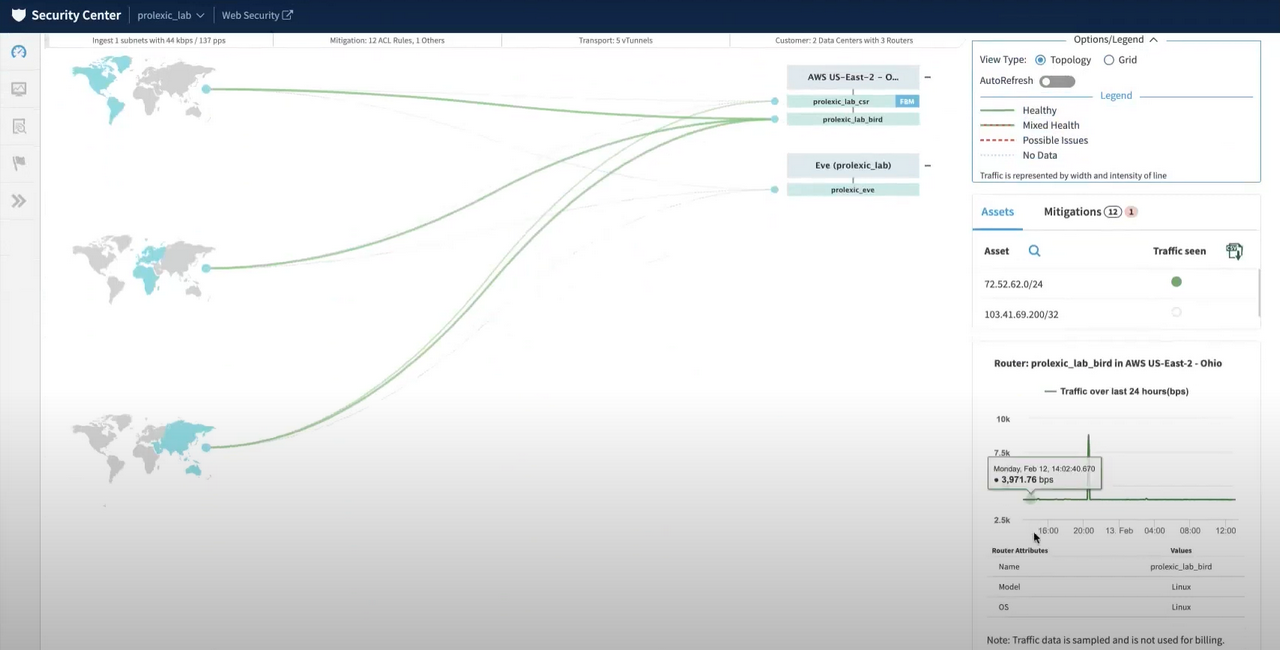Switch to the Mitigations tab
The width and height of the screenshot is (1280, 650).
coord(1088,211)
